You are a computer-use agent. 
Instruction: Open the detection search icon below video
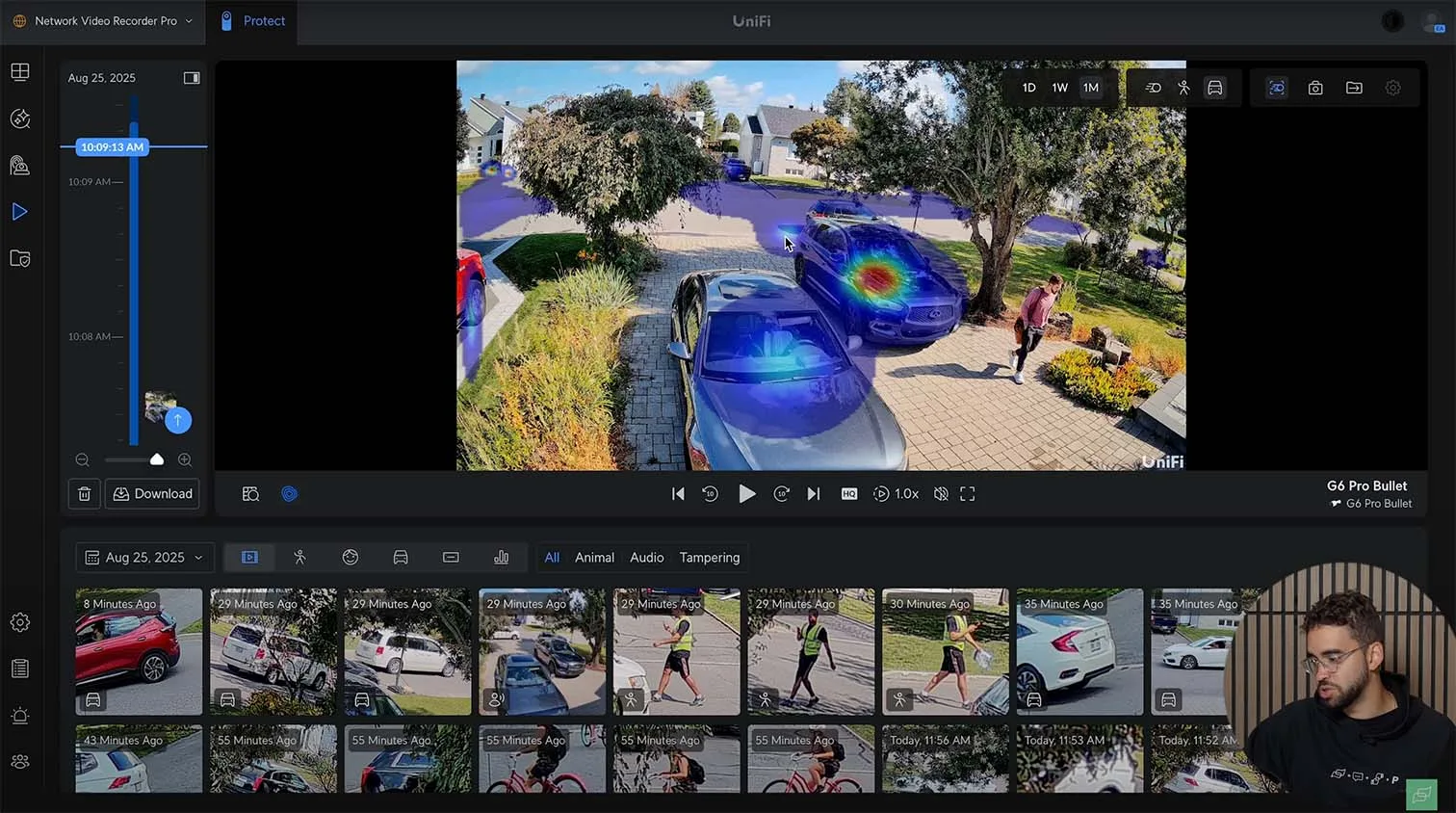(x=250, y=494)
